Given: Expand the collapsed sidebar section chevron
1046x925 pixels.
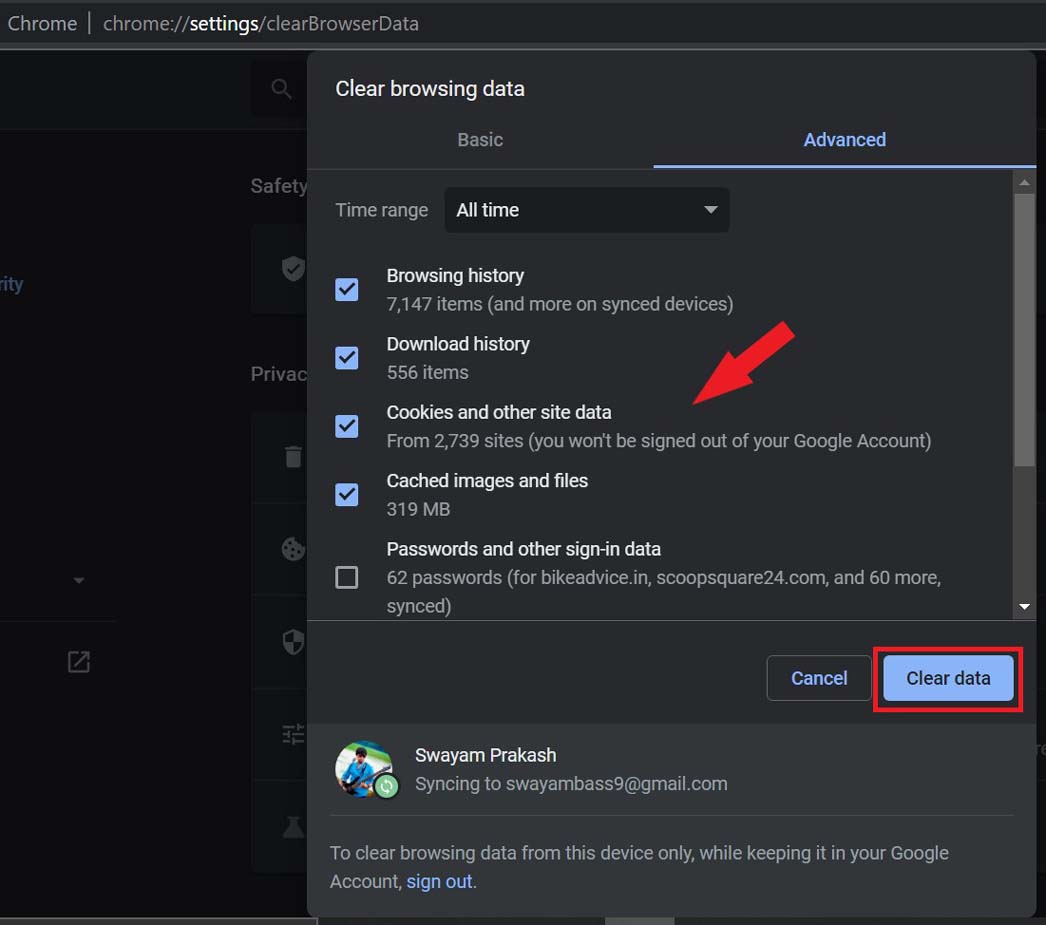Looking at the screenshot, I should click(x=80, y=579).
